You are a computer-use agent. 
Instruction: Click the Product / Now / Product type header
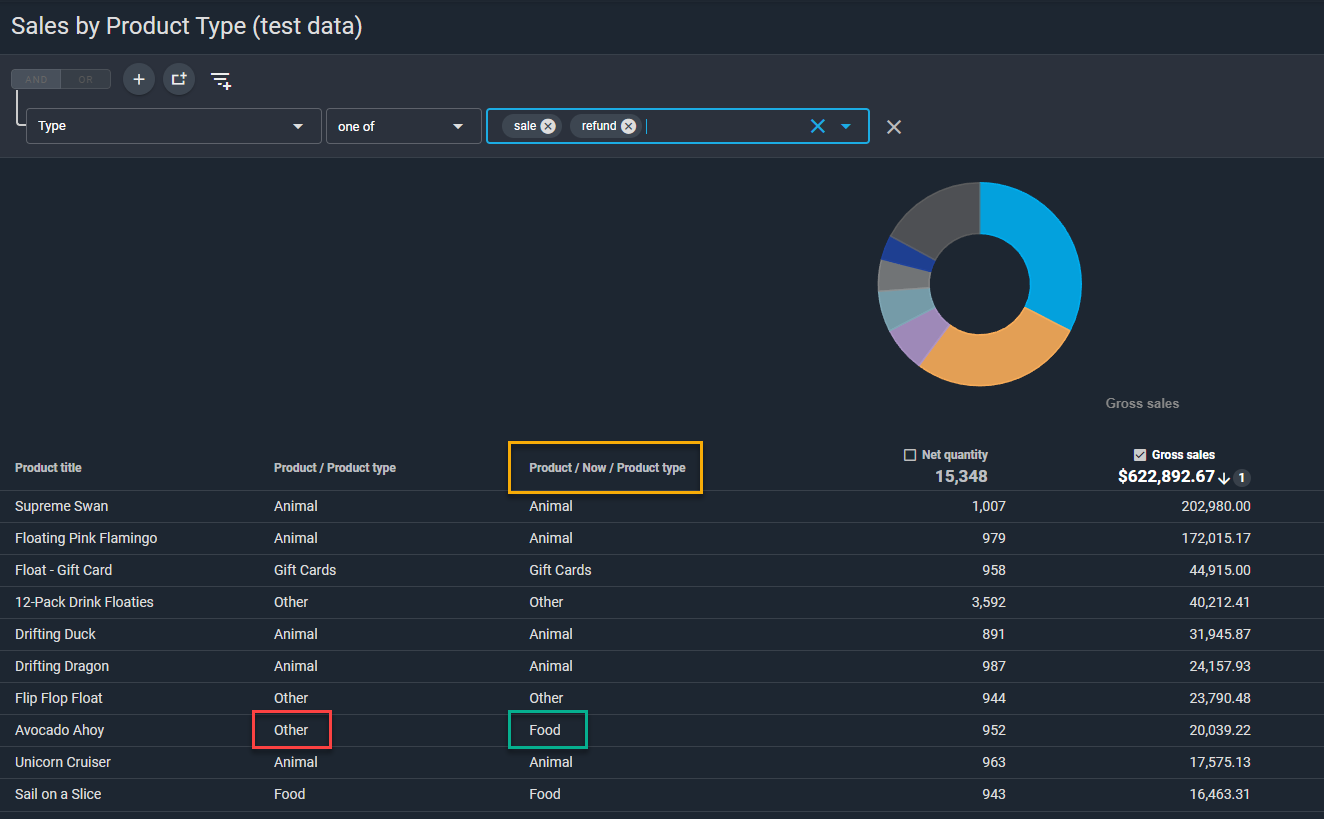click(x=607, y=468)
